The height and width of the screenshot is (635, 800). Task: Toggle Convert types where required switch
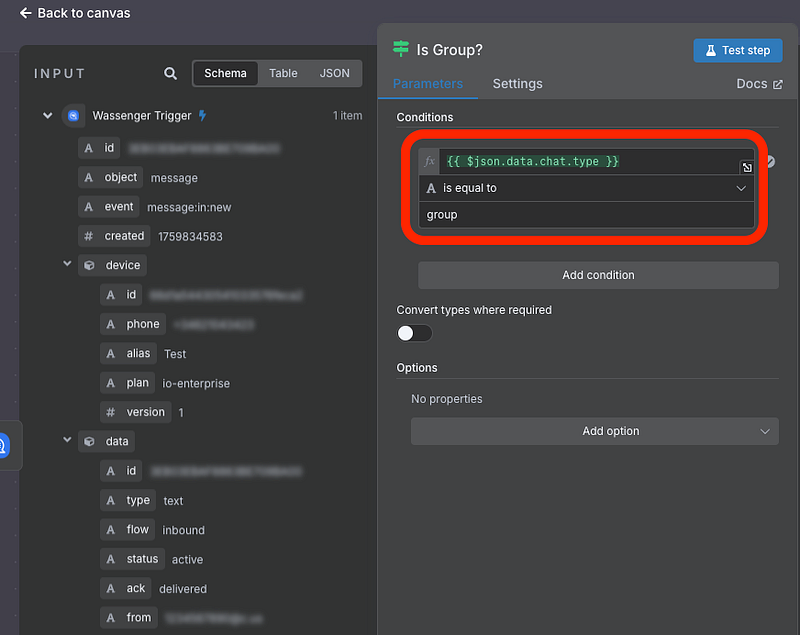414,333
